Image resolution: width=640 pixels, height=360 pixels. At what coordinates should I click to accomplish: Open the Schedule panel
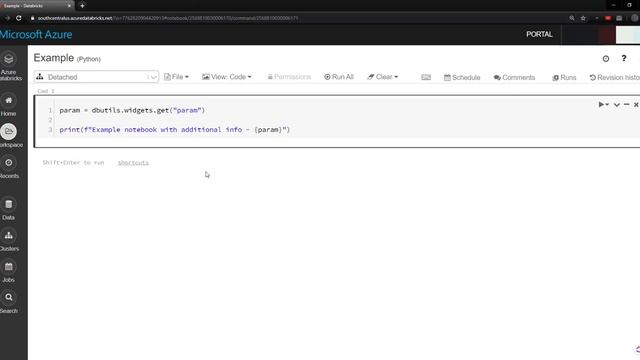click(462, 77)
